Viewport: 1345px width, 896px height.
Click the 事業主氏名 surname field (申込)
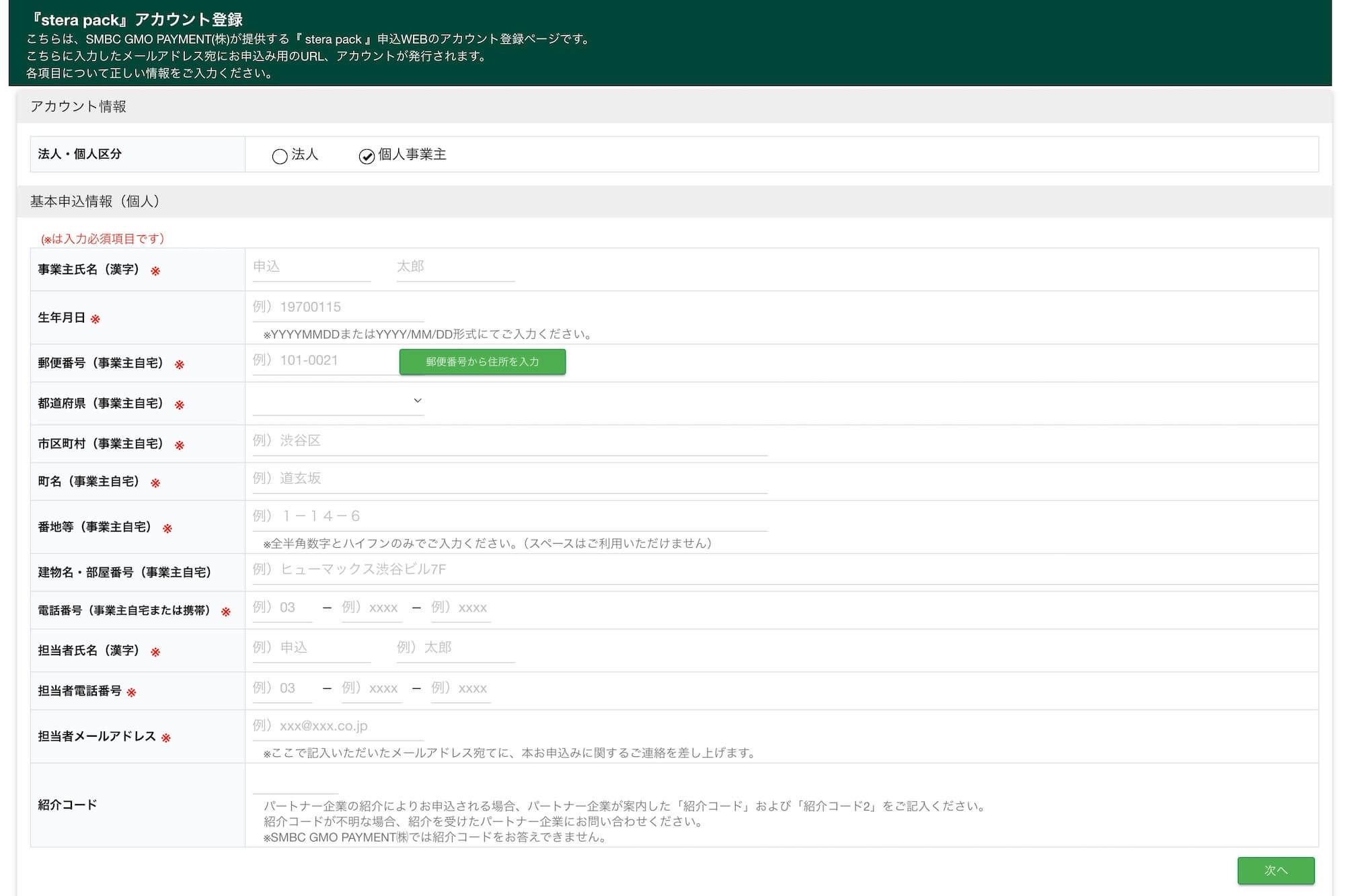point(311,267)
